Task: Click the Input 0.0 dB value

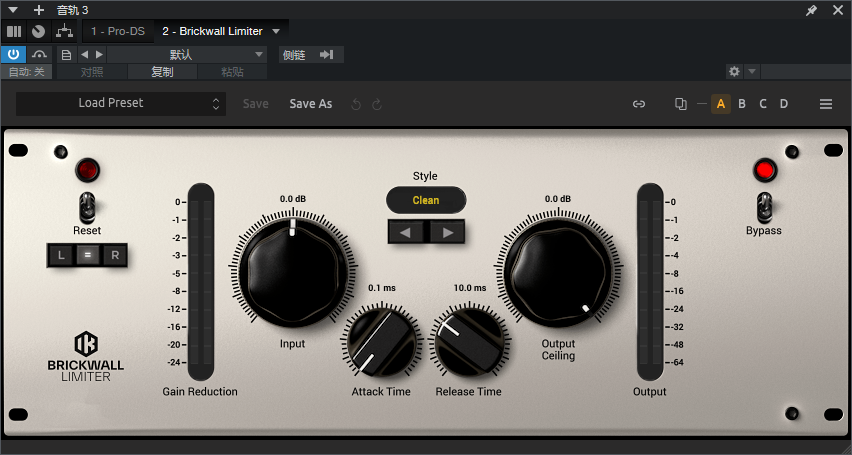Action: pos(293,199)
